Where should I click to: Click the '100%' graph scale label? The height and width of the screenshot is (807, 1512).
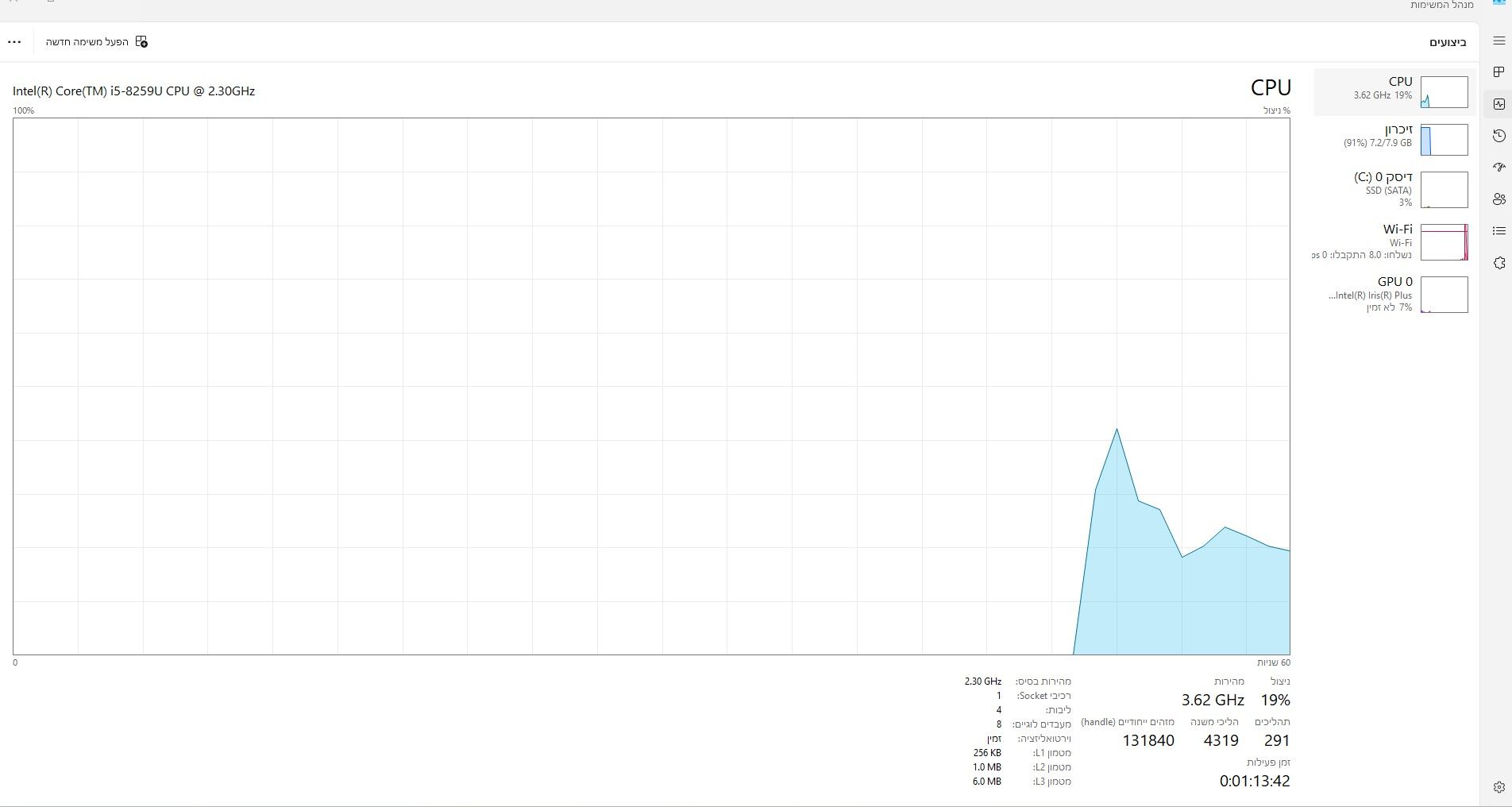(23, 110)
